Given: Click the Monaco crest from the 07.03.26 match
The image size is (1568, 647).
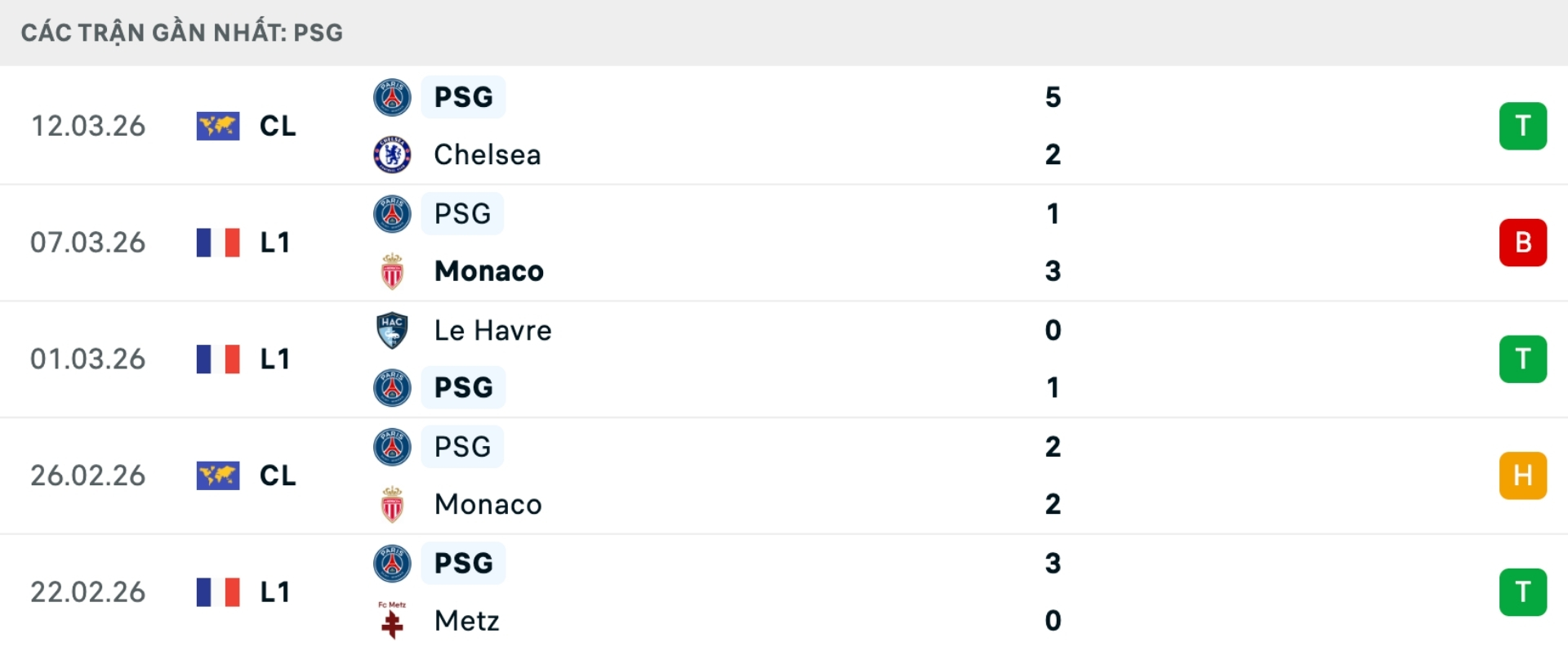Looking at the screenshot, I should pos(392,271).
